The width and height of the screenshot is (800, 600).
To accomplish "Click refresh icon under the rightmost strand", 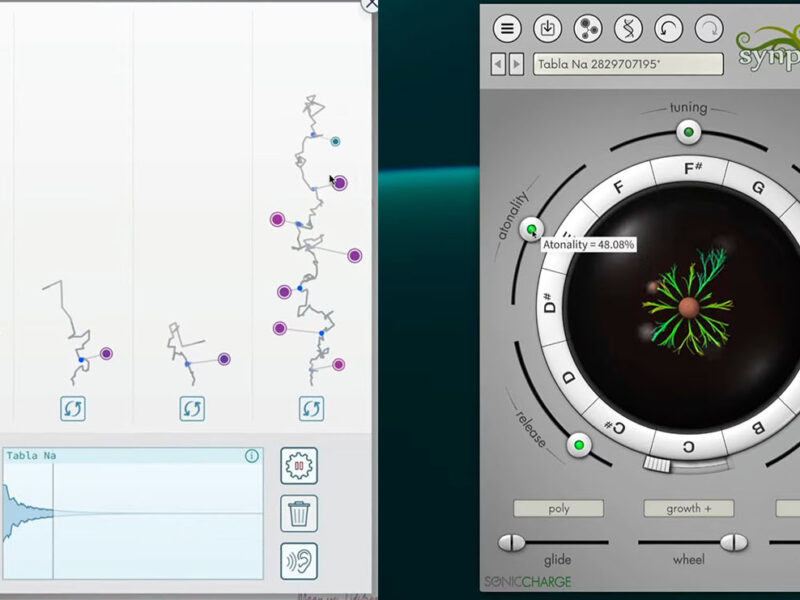I will coord(311,408).
